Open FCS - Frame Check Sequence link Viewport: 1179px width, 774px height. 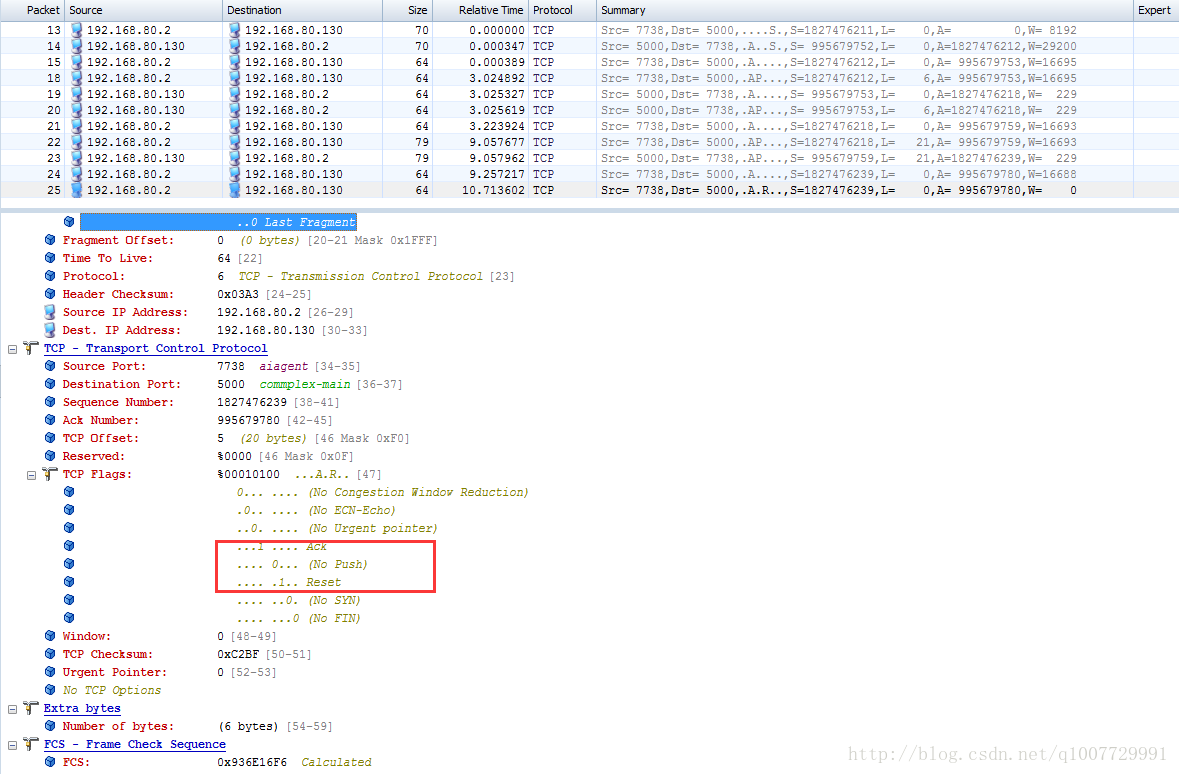click(135, 744)
